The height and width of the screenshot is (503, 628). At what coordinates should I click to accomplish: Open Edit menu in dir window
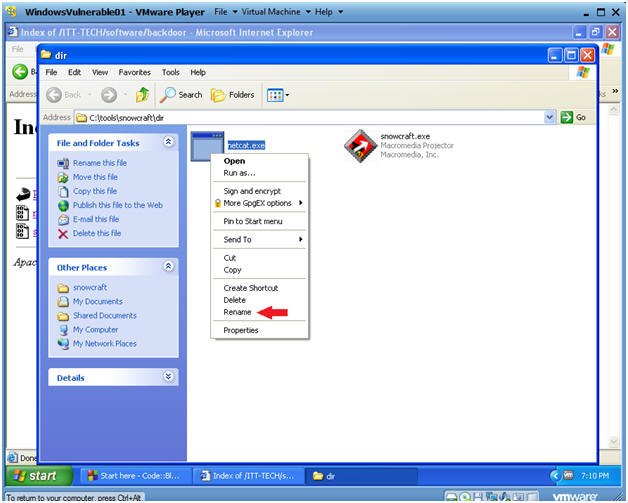(74, 72)
